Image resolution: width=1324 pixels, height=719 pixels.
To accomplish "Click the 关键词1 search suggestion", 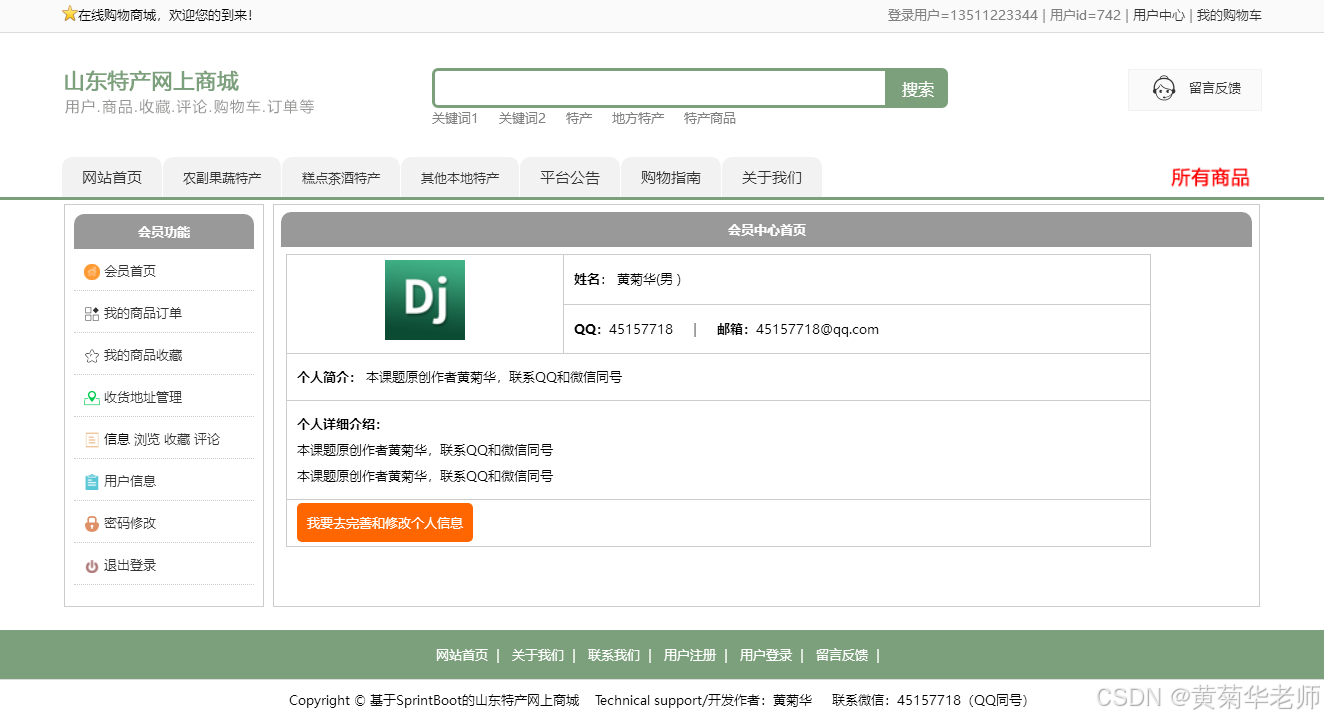I will pos(455,118).
